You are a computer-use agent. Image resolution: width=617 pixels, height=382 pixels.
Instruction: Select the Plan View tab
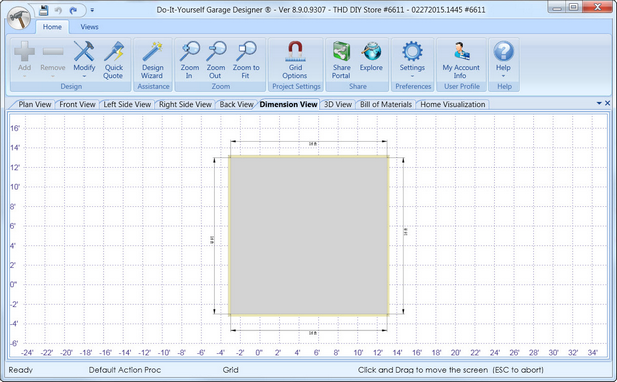point(35,104)
